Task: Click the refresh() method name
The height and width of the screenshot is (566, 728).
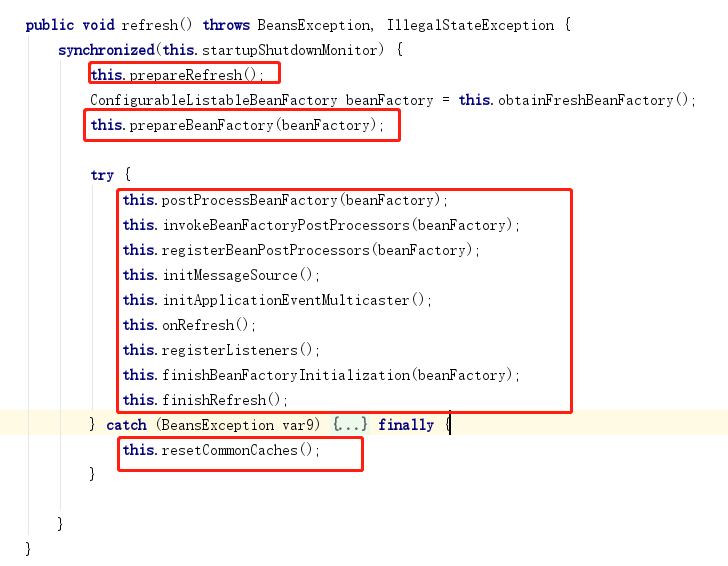Action: pos(156,25)
